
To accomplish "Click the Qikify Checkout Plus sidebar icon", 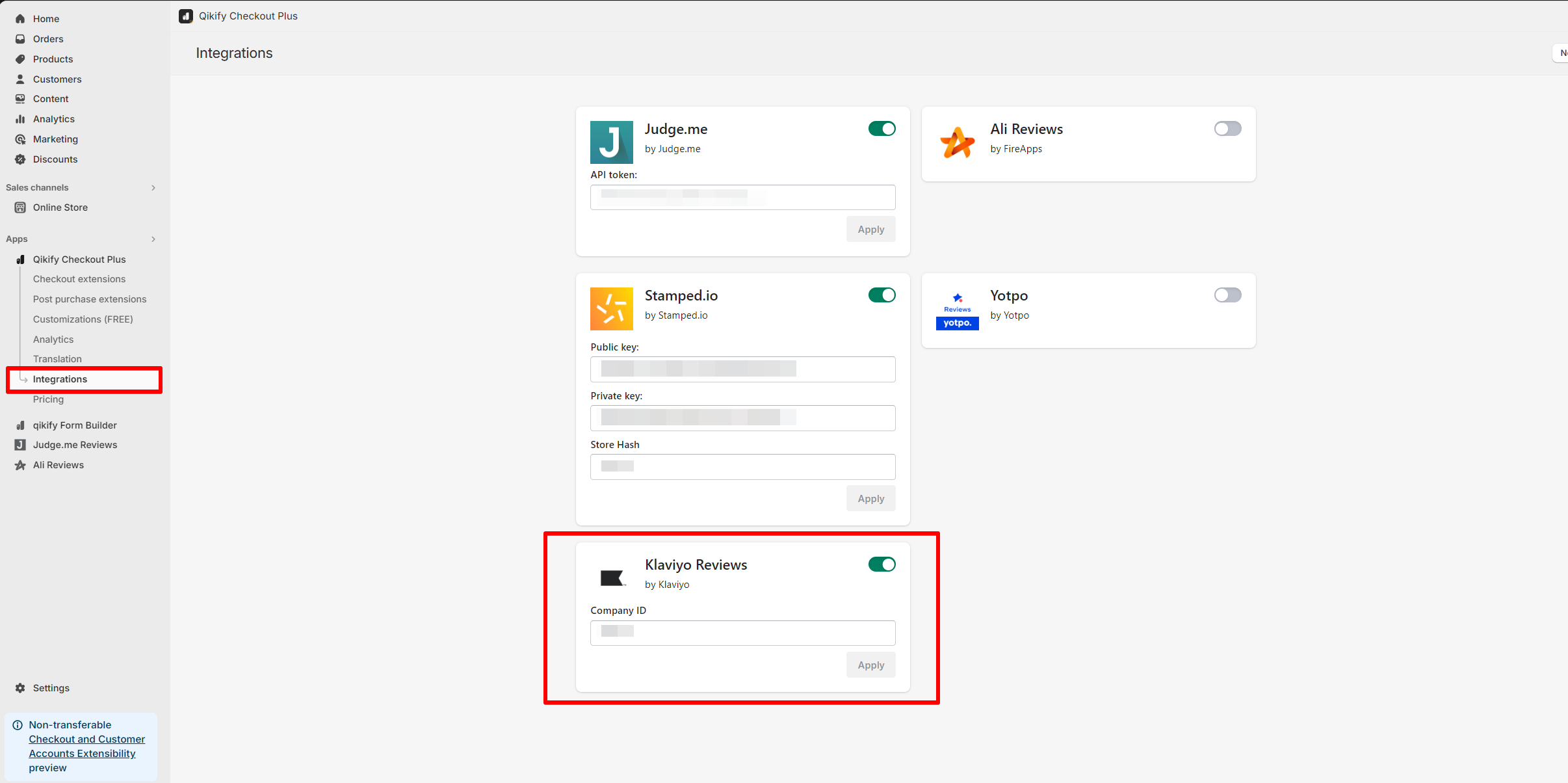I will (x=20, y=259).
